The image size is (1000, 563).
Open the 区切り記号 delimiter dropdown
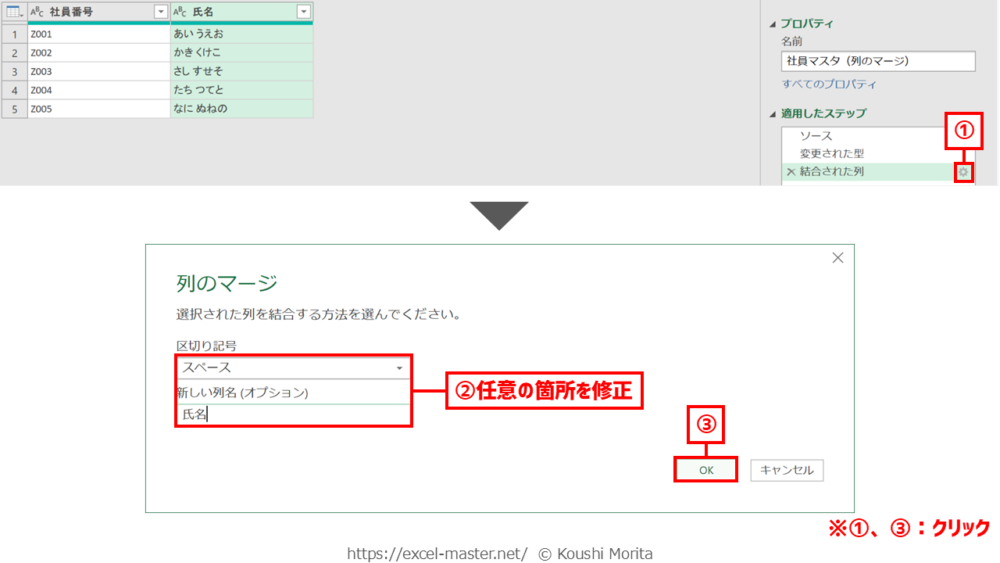pos(399,368)
